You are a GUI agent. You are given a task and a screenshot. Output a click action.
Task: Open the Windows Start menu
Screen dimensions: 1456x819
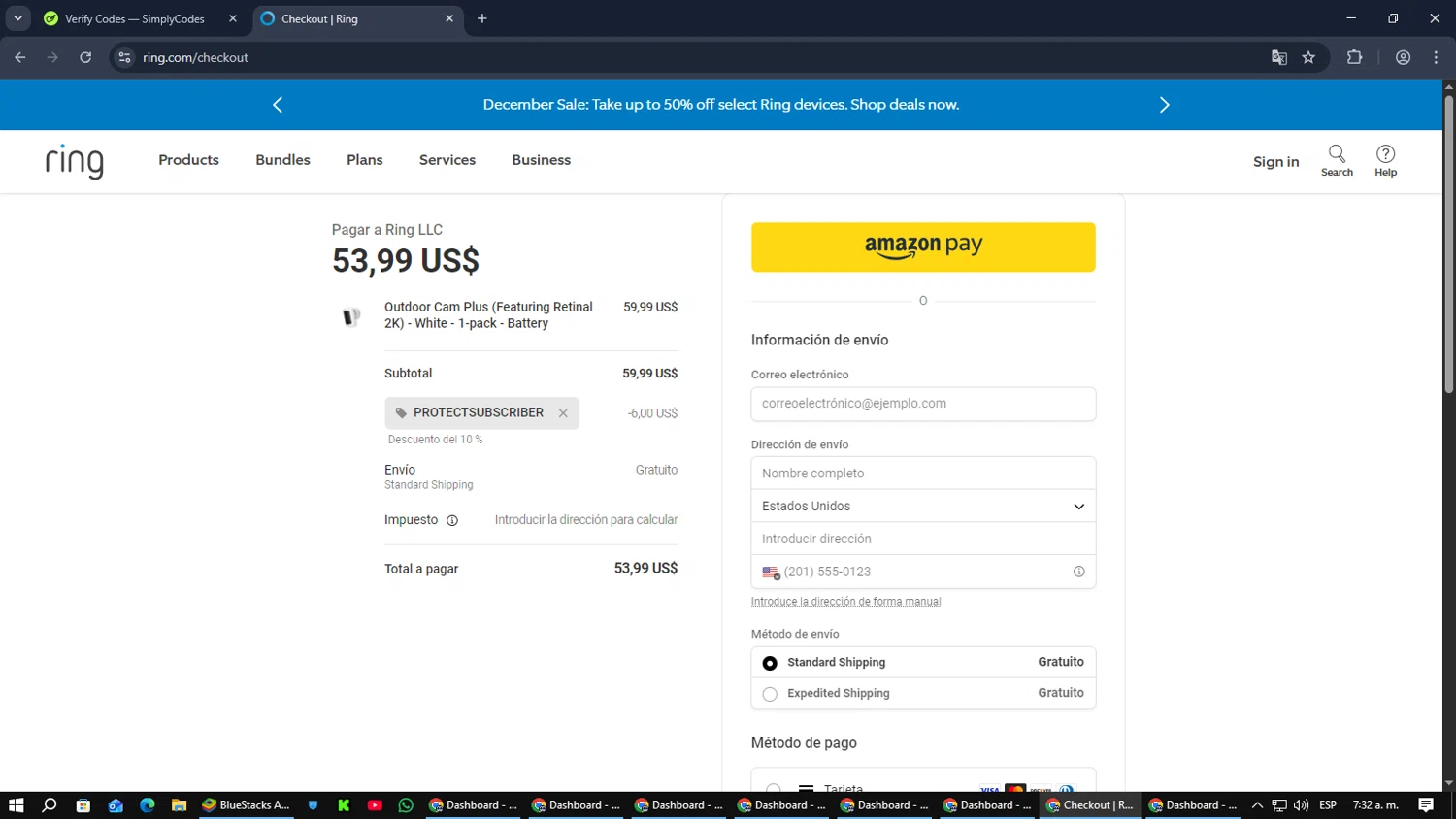tap(16, 805)
